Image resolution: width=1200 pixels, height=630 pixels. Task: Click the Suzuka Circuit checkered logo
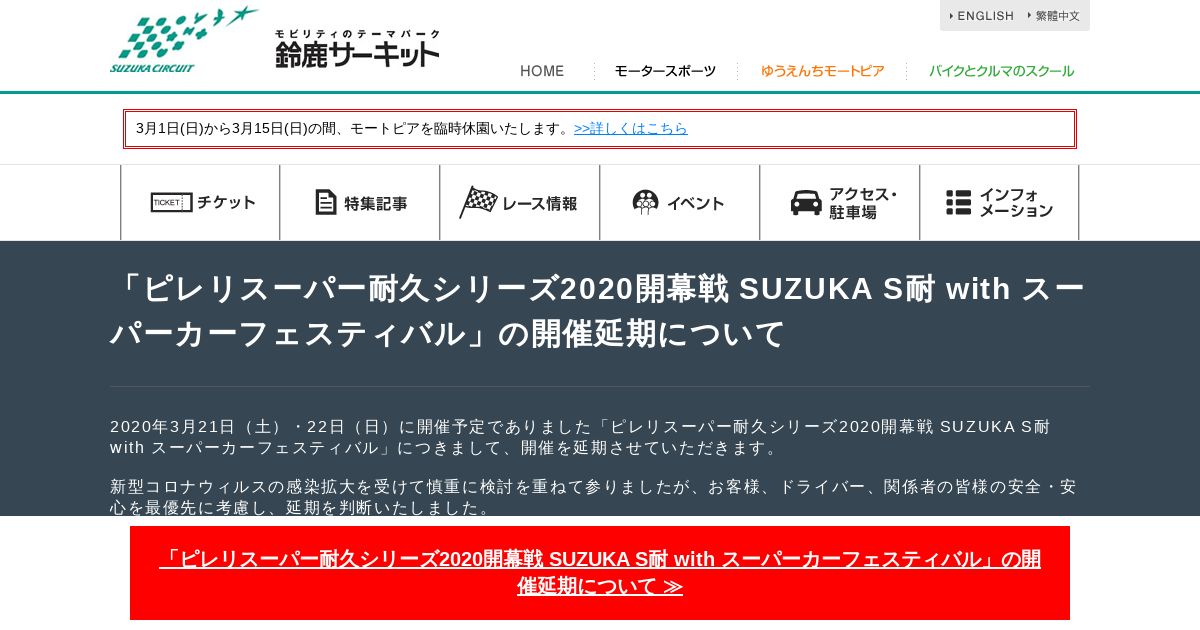coord(184,39)
